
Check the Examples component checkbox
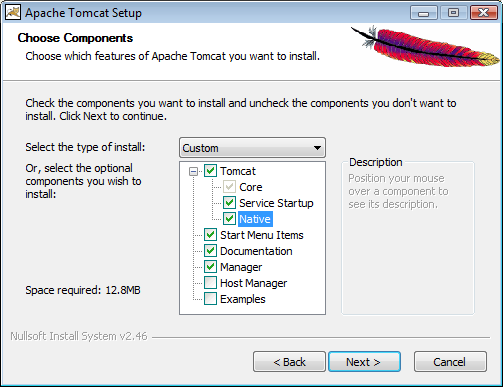pos(210,299)
